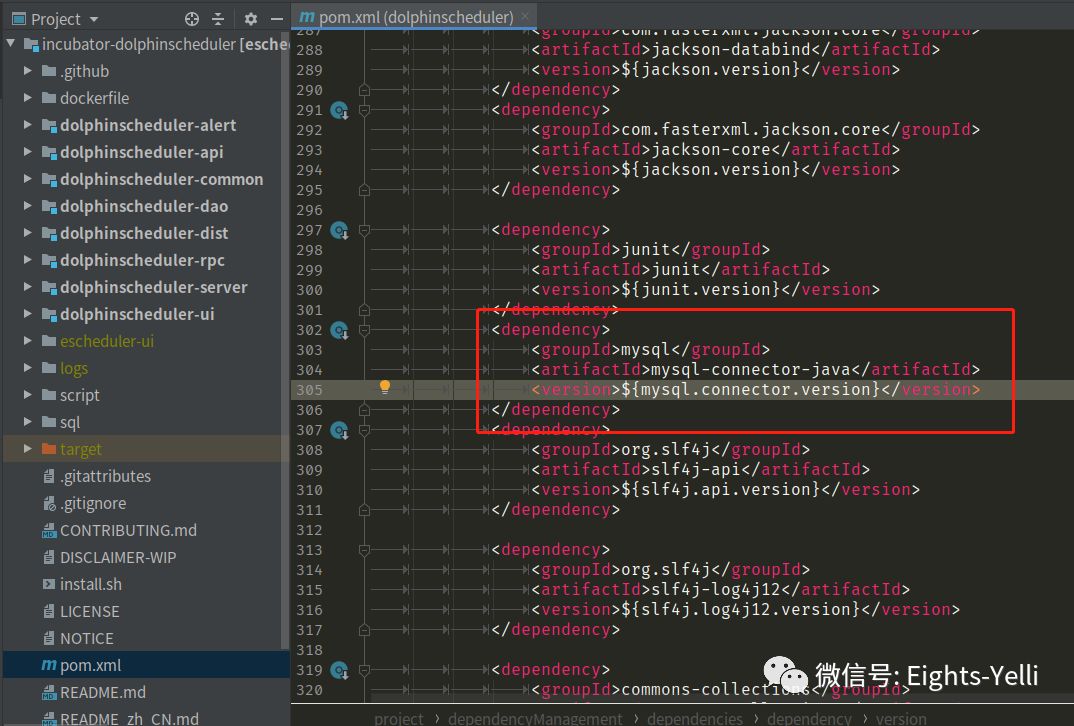Screen dimensions: 1074x726
Task: Click breadcrumb 'dependencies'
Action: click(695, 718)
